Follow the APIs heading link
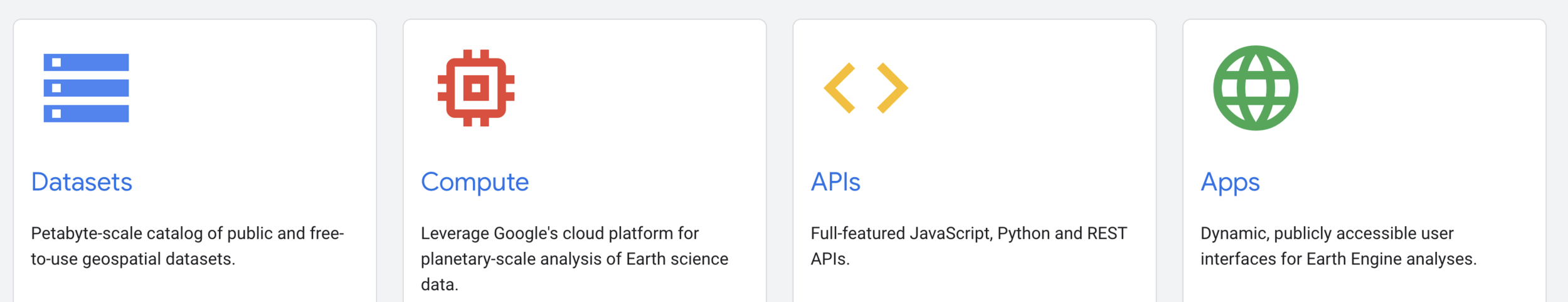This screenshot has width=1568, height=302. coord(835,182)
